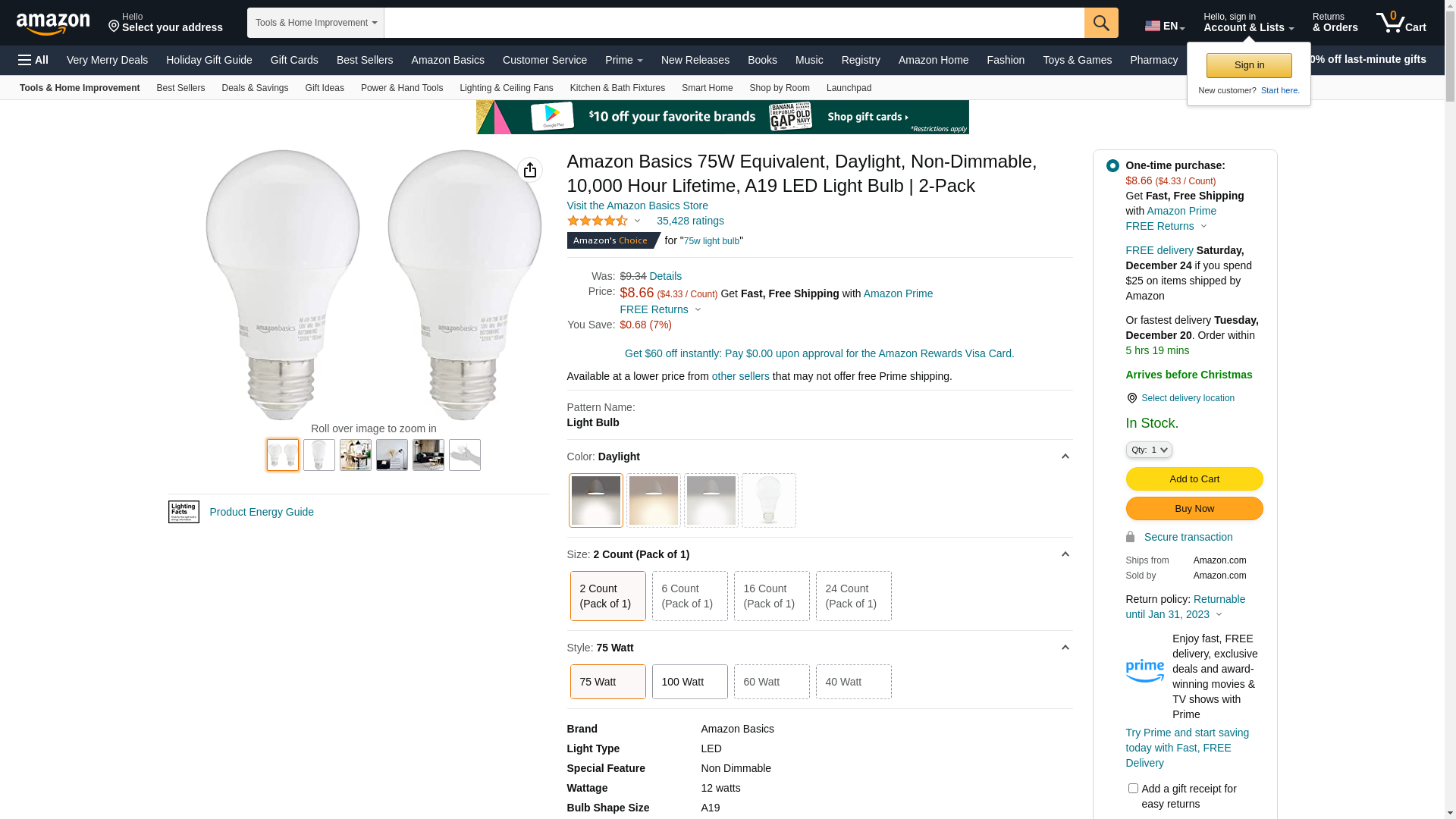Select the Soft White color swatch
The width and height of the screenshot is (1456, 819).
tap(654, 500)
